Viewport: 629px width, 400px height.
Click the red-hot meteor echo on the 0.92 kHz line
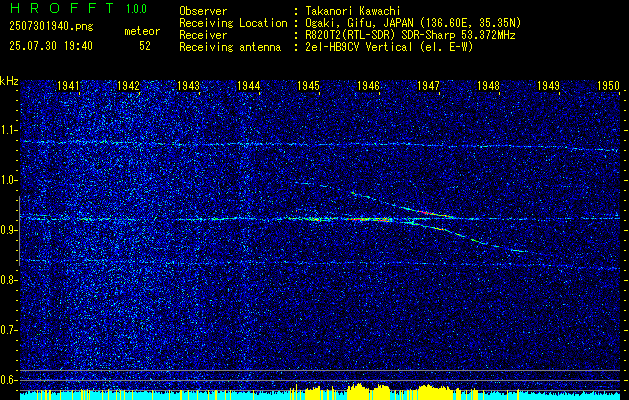pyautogui.click(x=371, y=219)
